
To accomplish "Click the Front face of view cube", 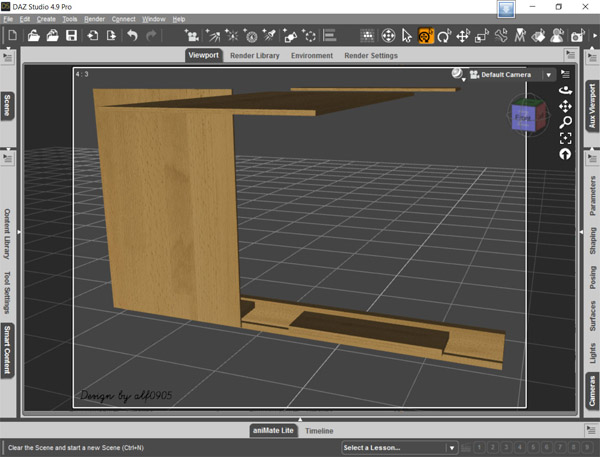I will click(524, 116).
